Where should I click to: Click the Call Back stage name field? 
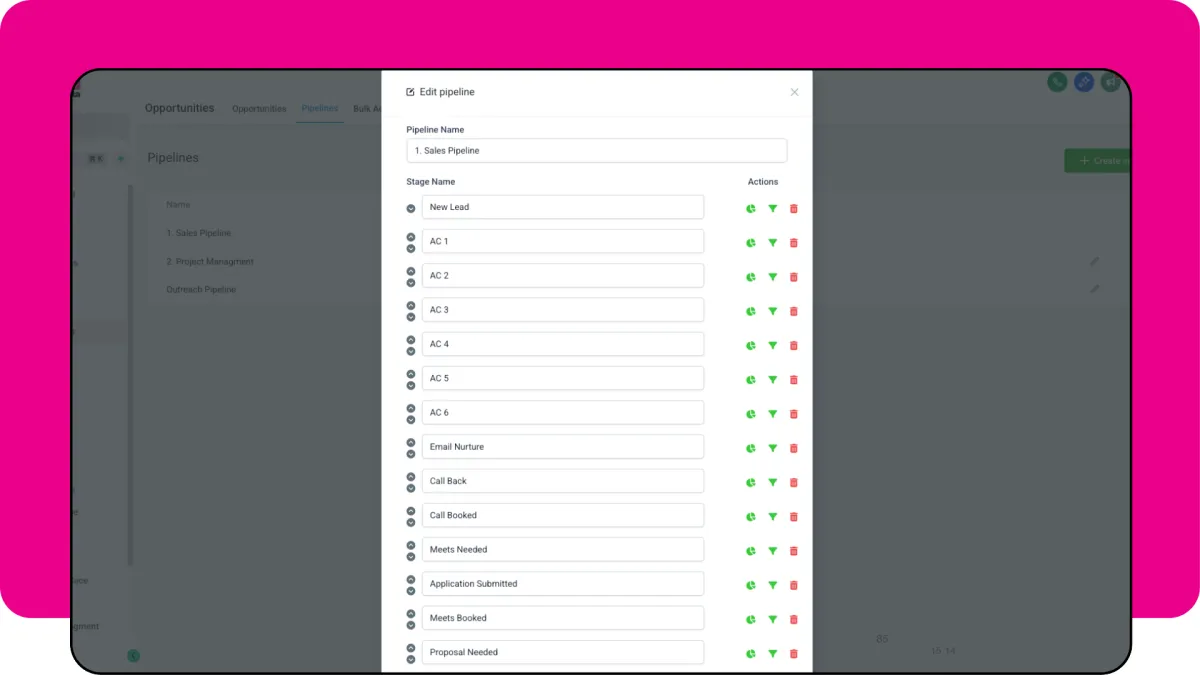563,481
